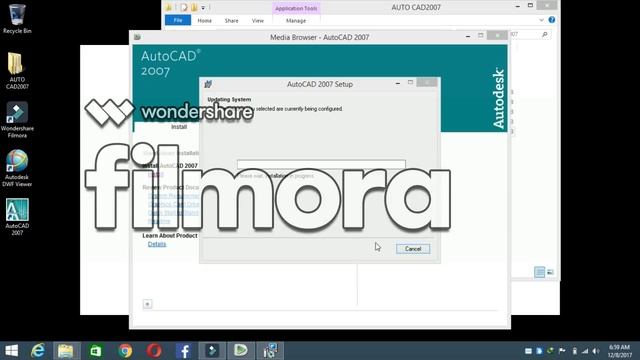The width and height of the screenshot is (640, 360).
Task: Open the Recycle Bin desktop icon
Action: point(17,18)
